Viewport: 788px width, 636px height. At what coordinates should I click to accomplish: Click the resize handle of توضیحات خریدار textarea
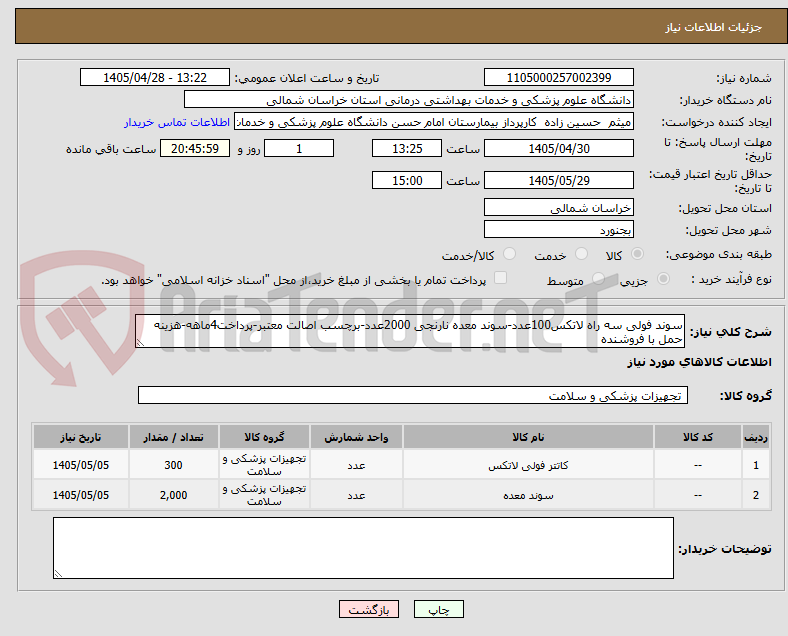[58, 574]
